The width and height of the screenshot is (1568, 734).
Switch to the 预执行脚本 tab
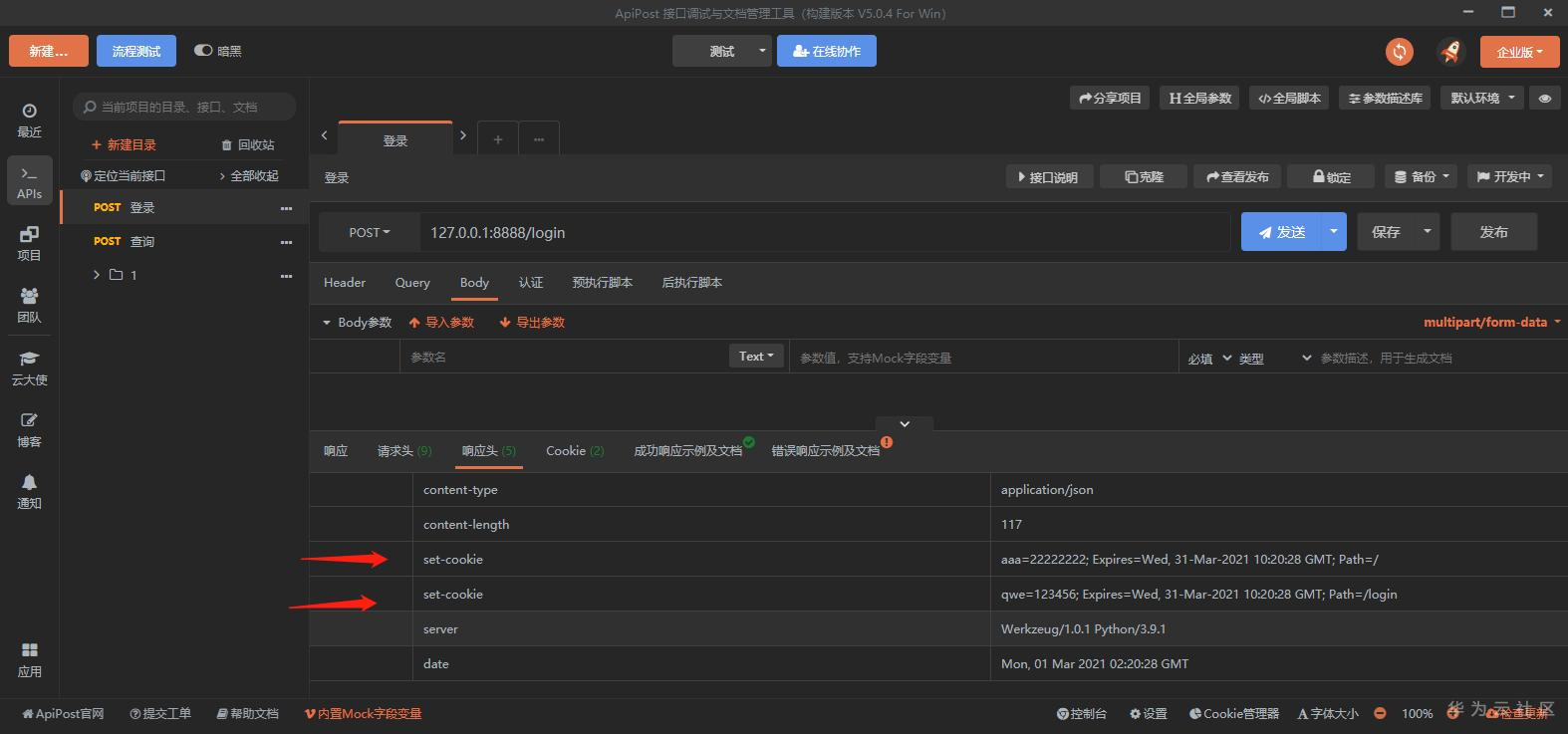point(603,282)
